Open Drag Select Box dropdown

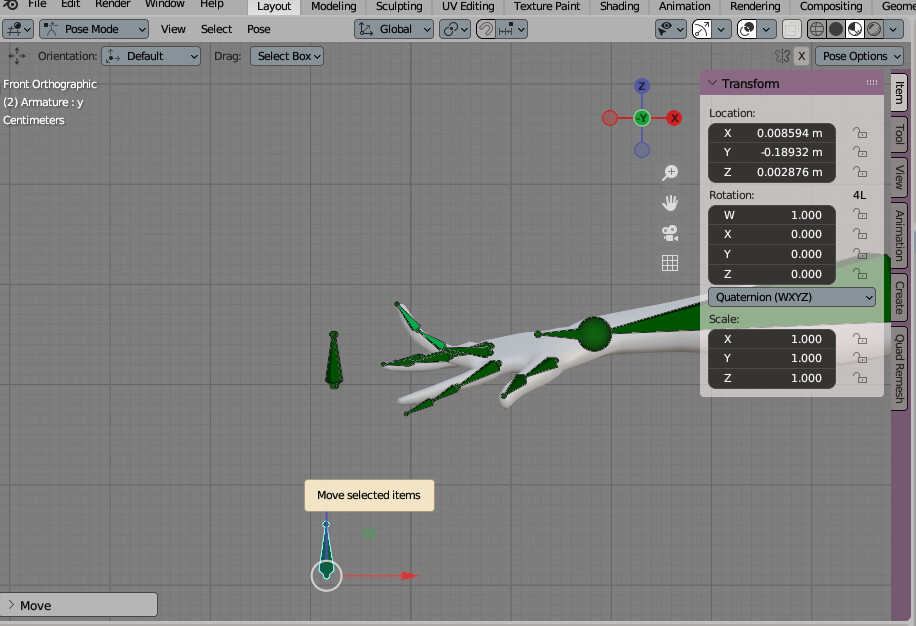[x=287, y=56]
